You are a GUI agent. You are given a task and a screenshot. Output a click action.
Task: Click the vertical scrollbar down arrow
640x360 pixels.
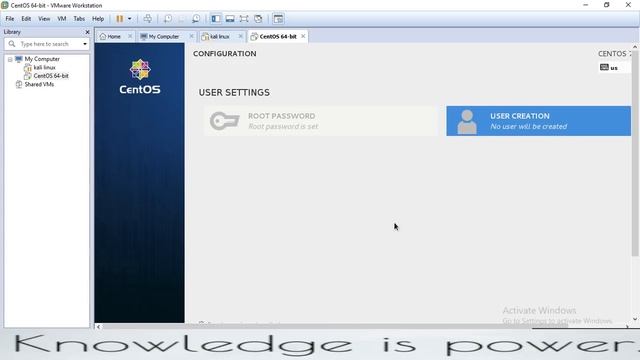635,319
